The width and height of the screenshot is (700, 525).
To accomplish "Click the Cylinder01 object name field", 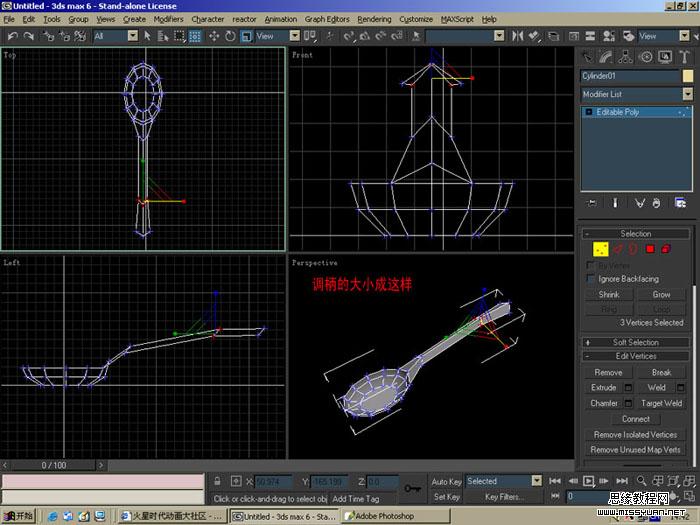I will pyautogui.click(x=630, y=76).
